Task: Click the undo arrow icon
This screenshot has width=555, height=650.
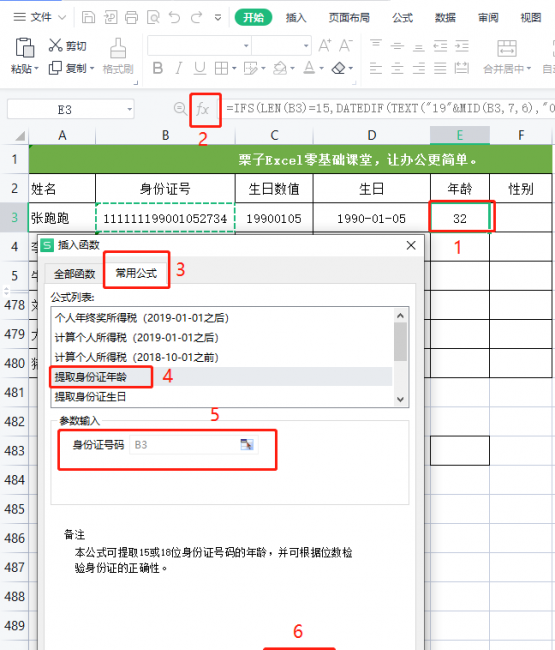Action: pyautogui.click(x=174, y=17)
